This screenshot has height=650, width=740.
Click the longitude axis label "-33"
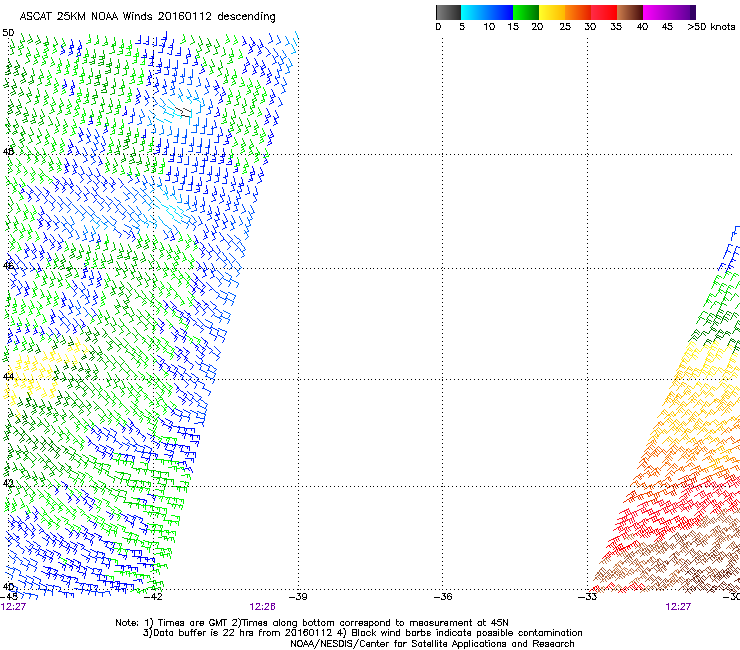click(588, 597)
